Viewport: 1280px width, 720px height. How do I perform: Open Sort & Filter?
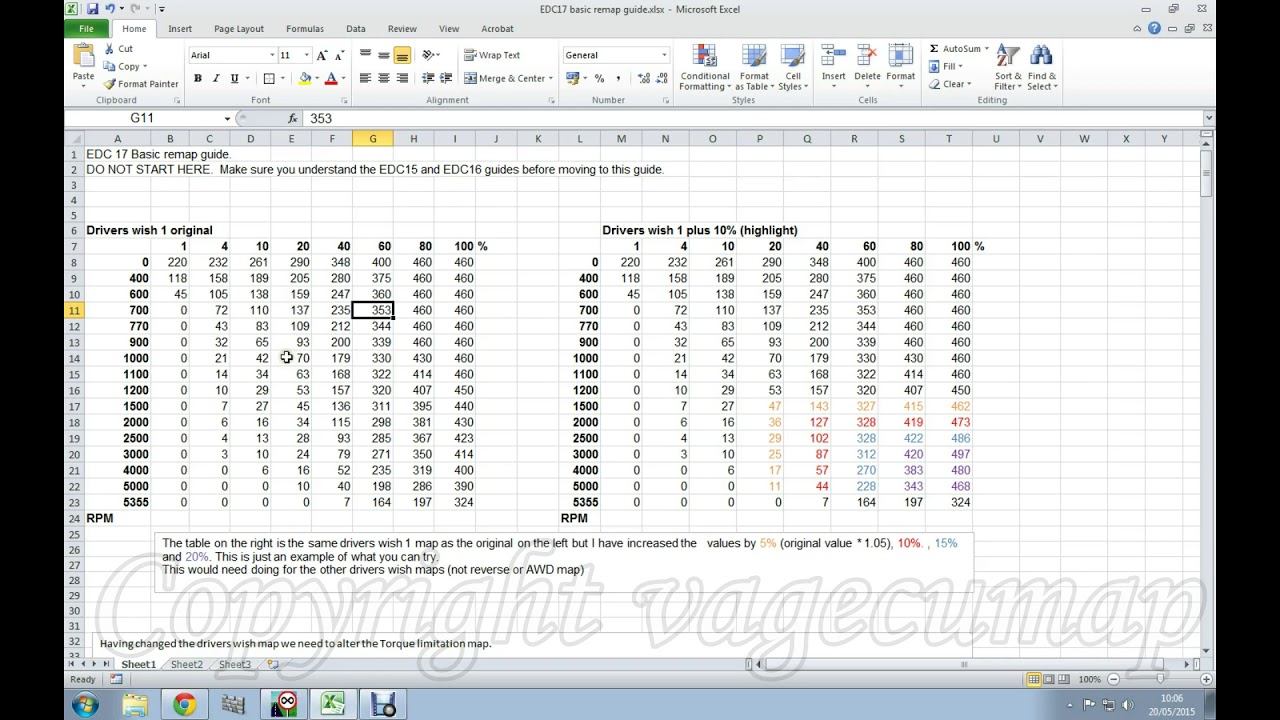pyautogui.click(x=1008, y=68)
